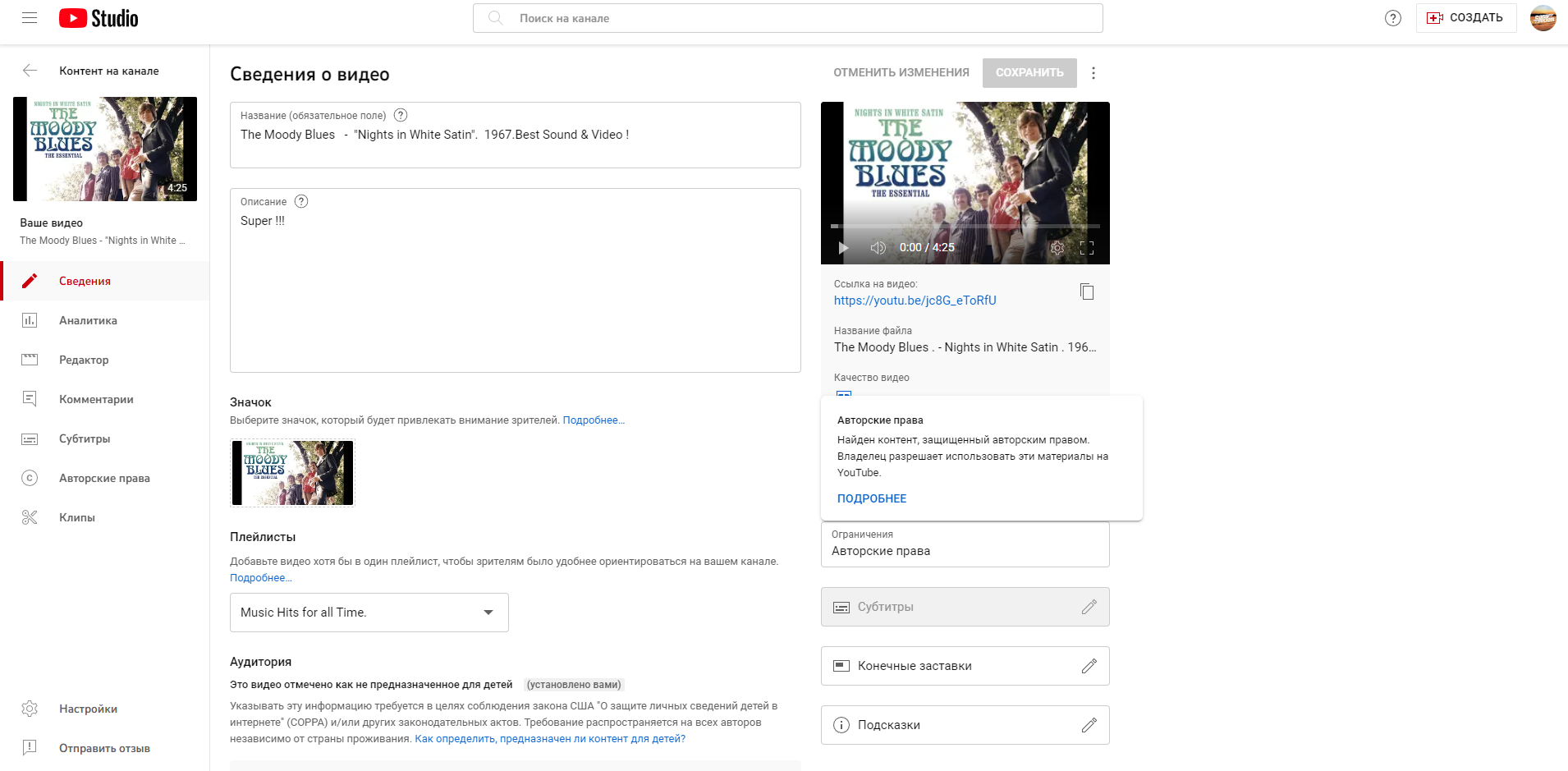Click pencil icon on Субтитры card

pyautogui.click(x=1089, y=607)
